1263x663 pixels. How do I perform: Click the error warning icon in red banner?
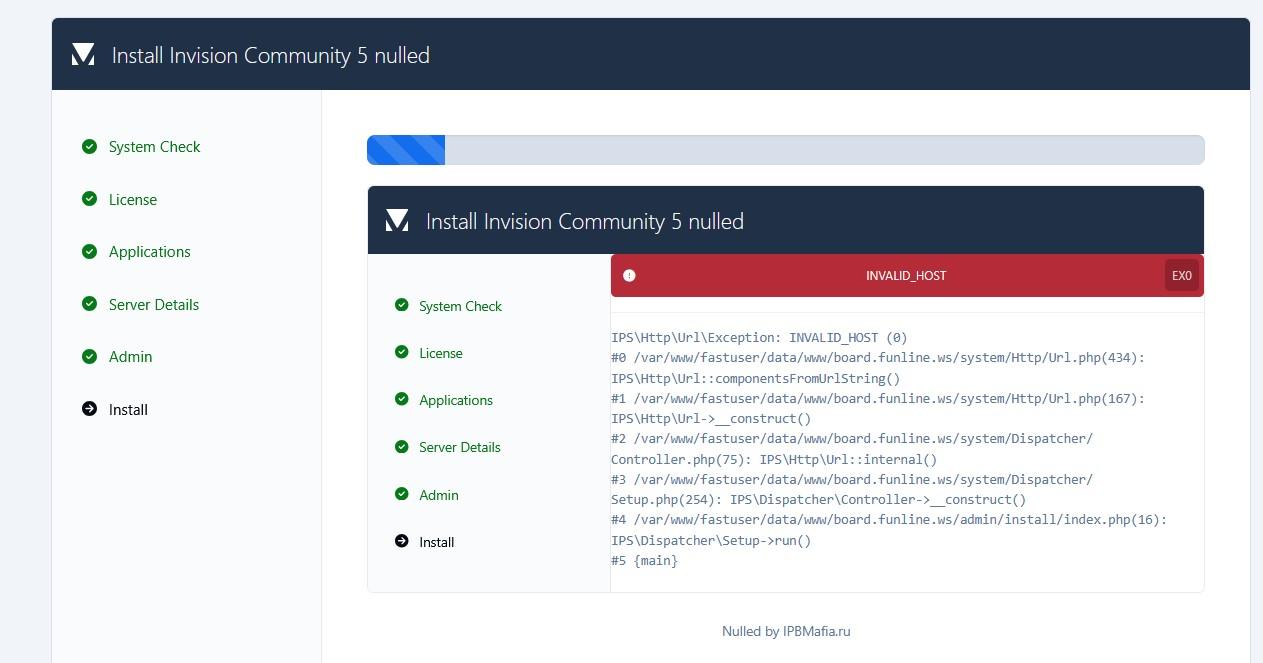click(629, 276)
